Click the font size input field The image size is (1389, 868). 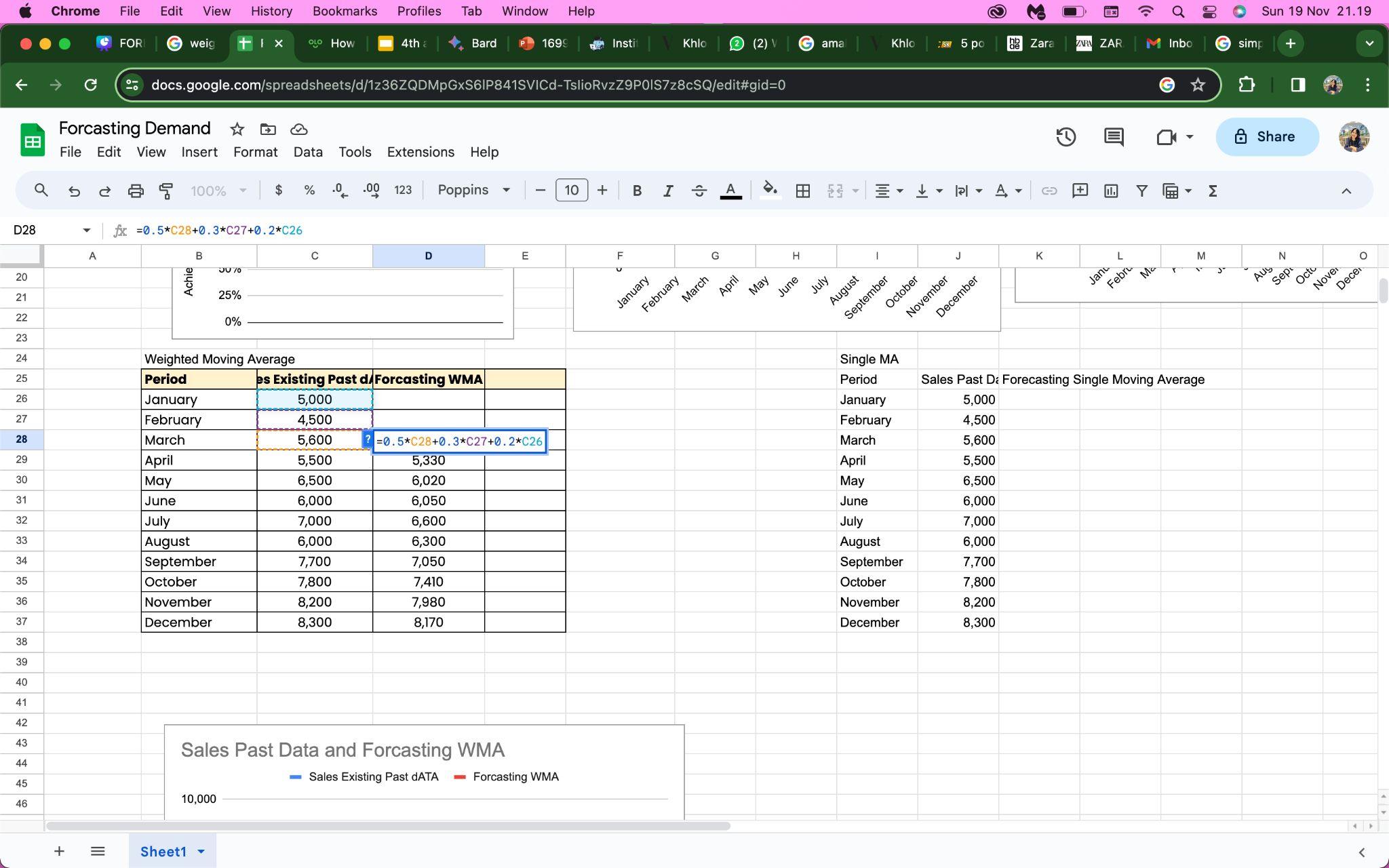(571, 191)
